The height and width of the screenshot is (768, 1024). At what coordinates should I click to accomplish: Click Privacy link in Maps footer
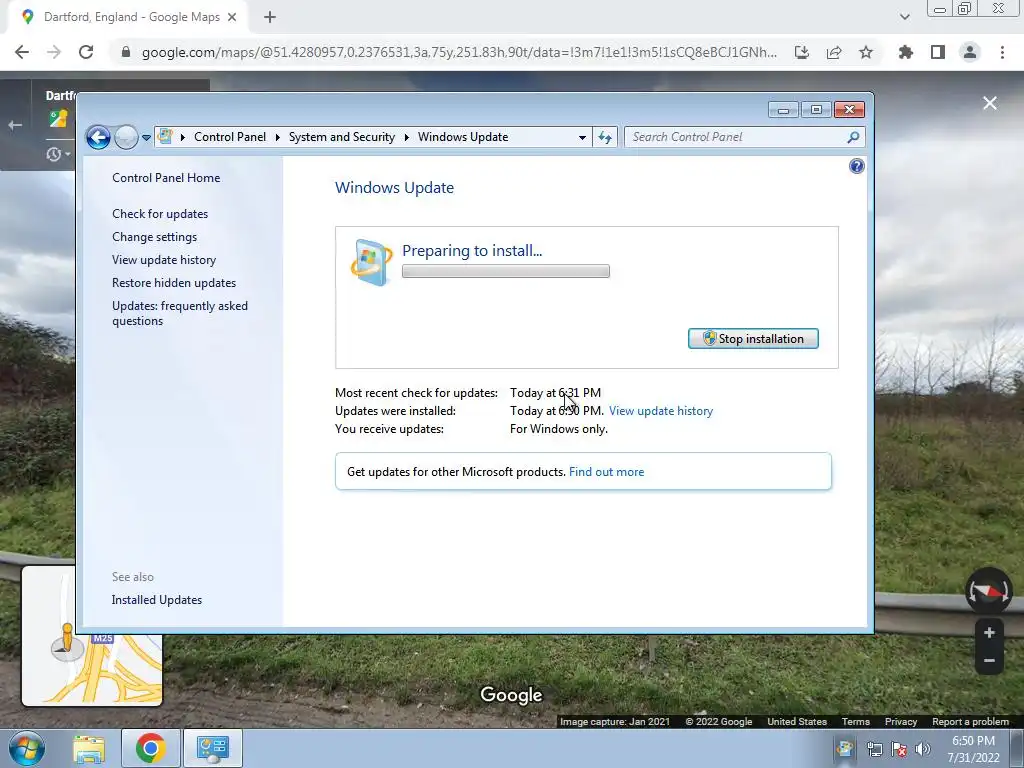point(901,722)
